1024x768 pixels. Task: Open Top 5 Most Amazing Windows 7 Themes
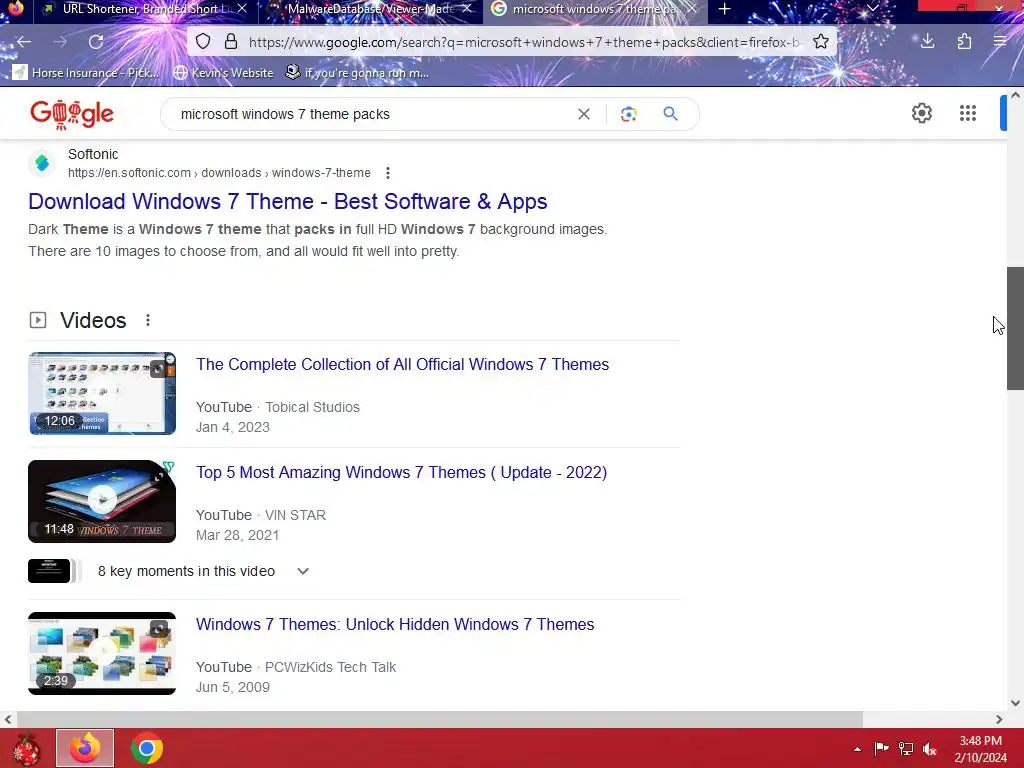point(402,472)
